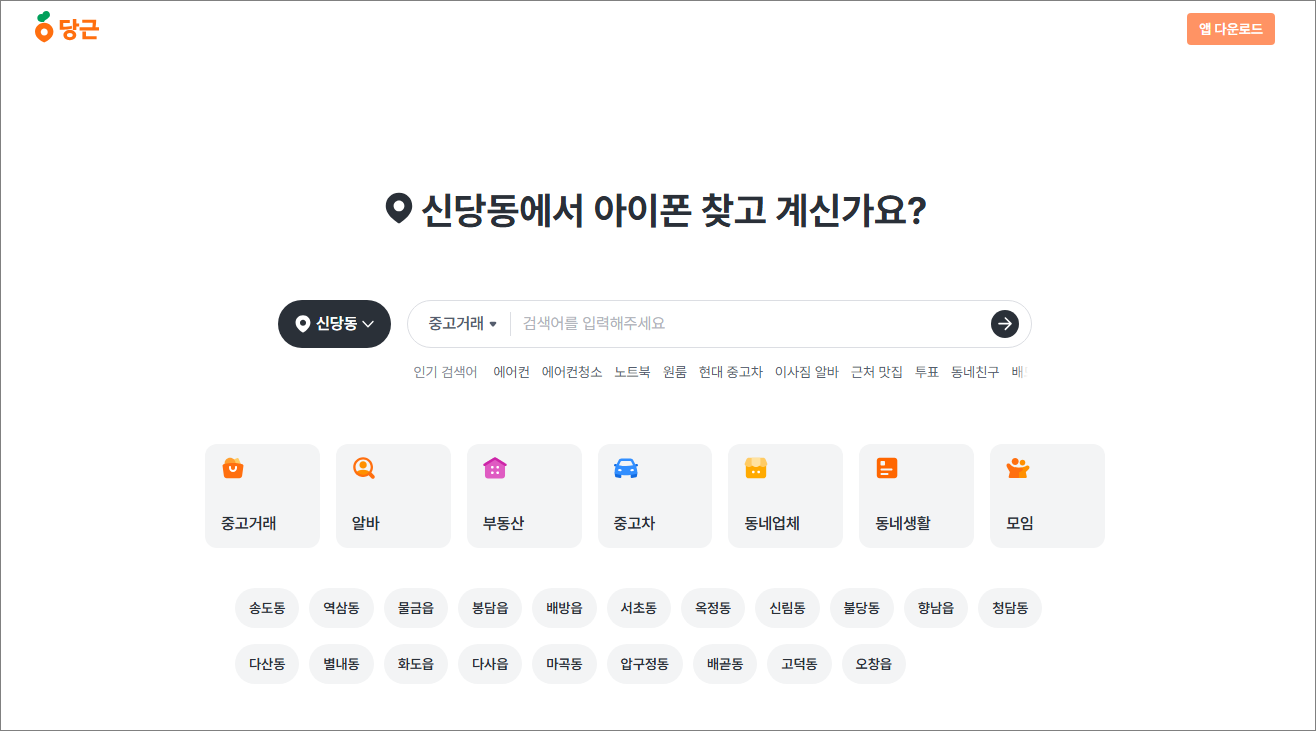Choose the 향남읍 neighborhood chip
The image size is (1316, 731).
[936, 608]
